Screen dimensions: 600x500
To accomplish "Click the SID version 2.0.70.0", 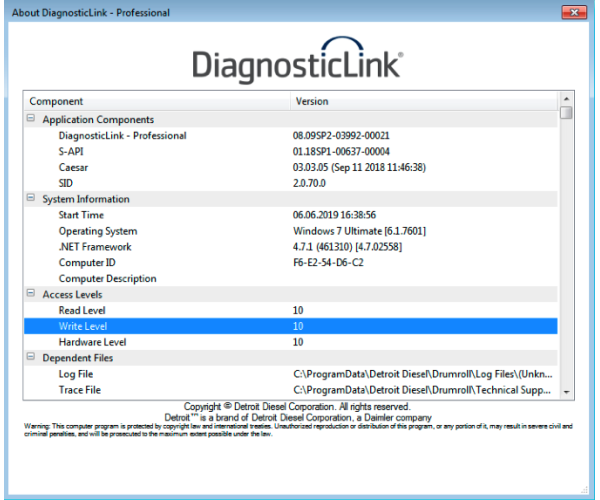I will pos(309,183).
